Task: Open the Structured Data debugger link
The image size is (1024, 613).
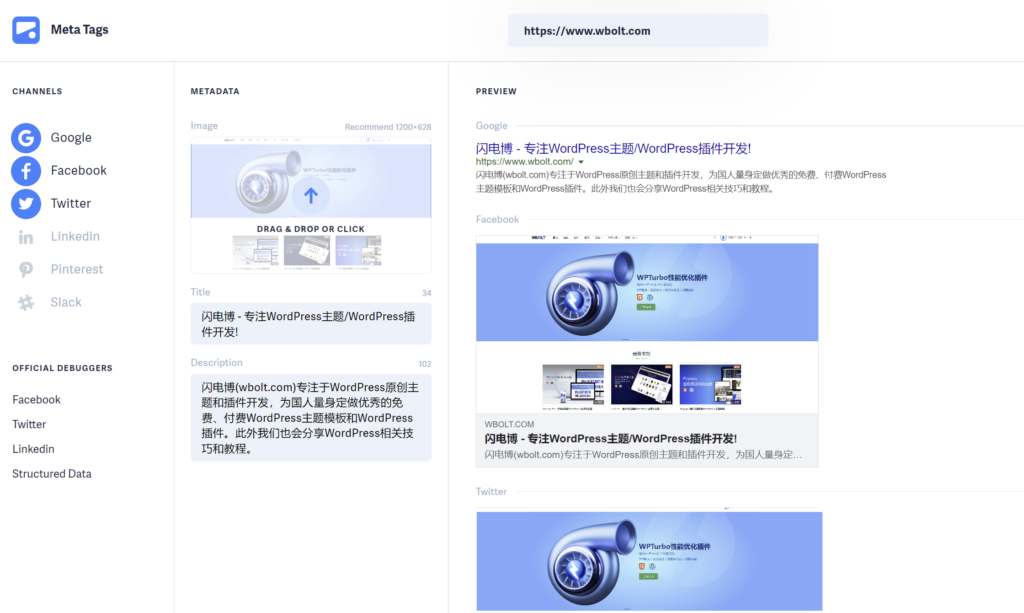Action: (x=52, y=474)
